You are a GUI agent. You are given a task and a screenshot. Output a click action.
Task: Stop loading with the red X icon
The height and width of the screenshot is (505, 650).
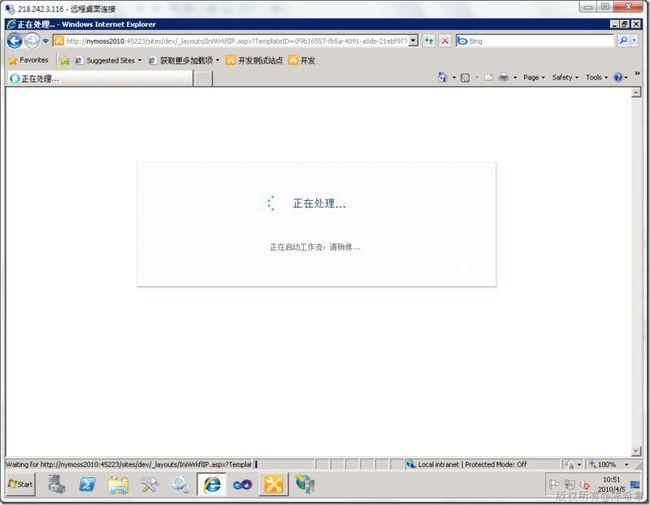(445, 41)
